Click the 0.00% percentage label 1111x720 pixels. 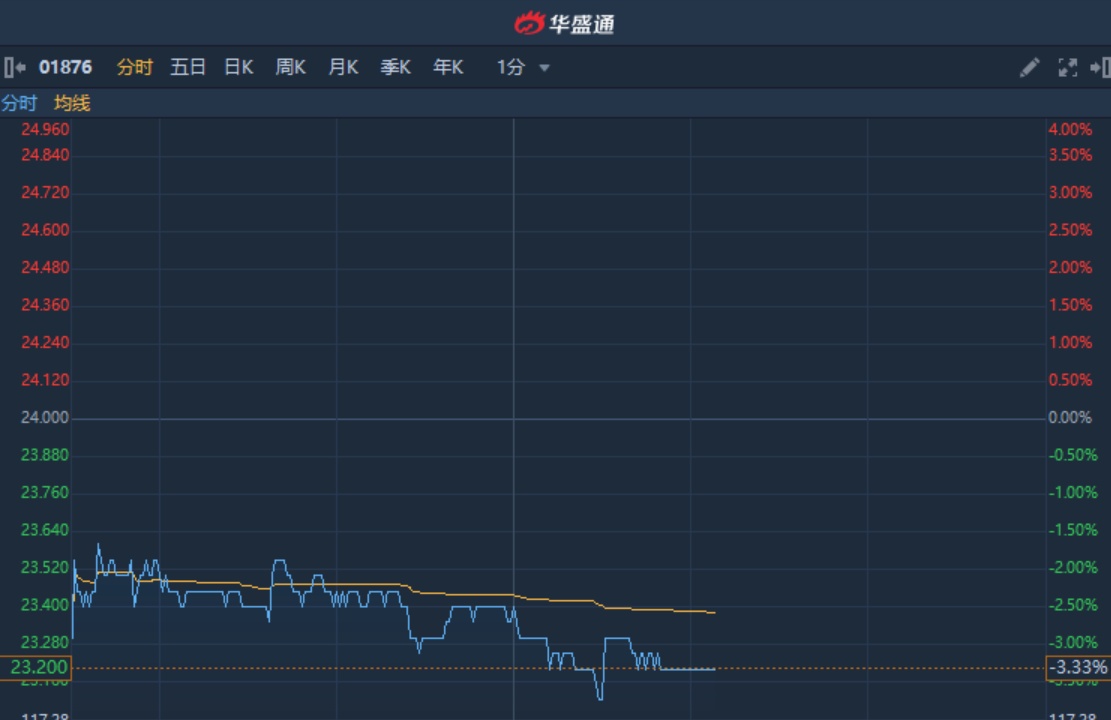pos(1070,417)
